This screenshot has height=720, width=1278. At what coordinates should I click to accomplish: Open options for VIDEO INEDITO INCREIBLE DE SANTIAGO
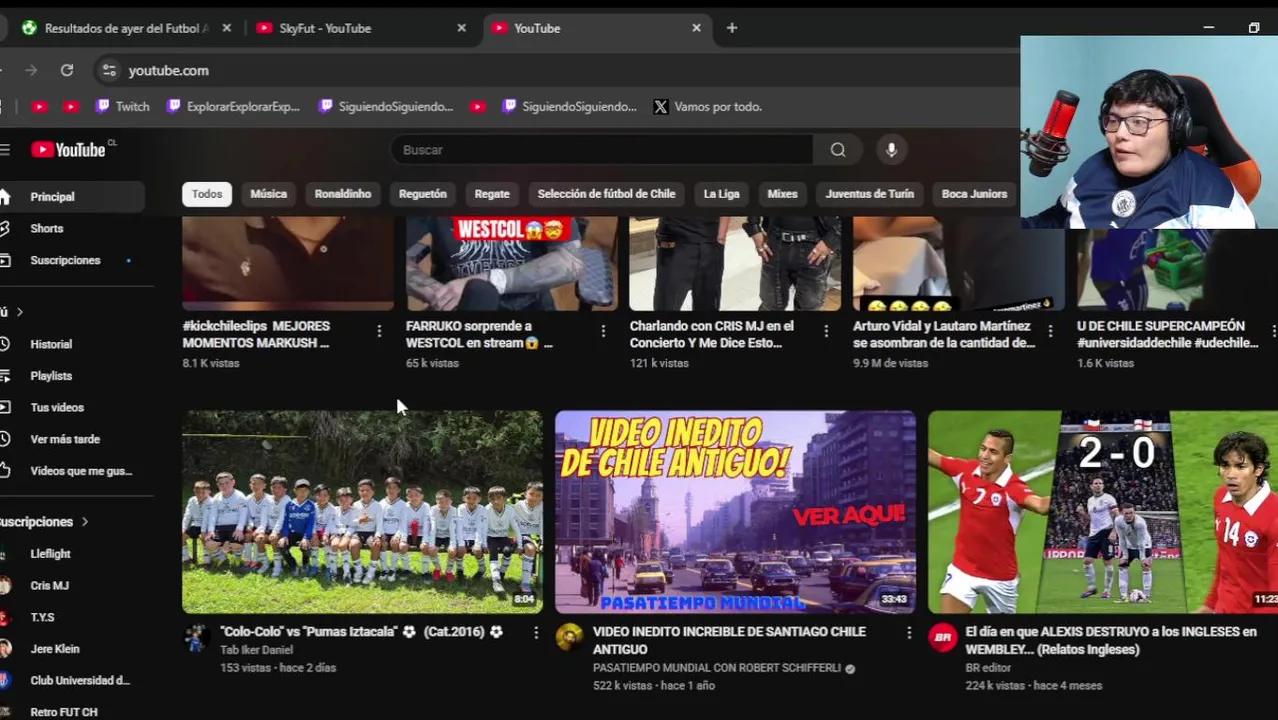[909, 632]
